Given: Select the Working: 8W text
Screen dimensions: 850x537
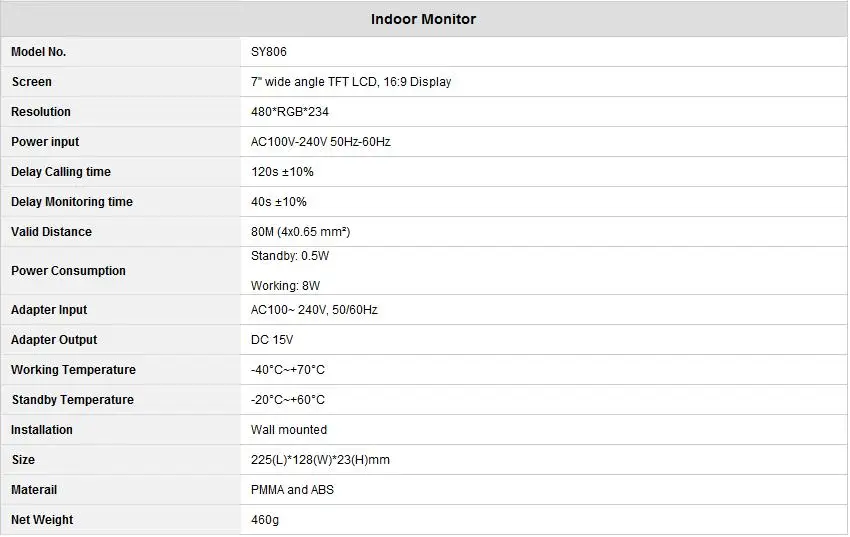Looking at the screenshot, I should coord(286,286).
